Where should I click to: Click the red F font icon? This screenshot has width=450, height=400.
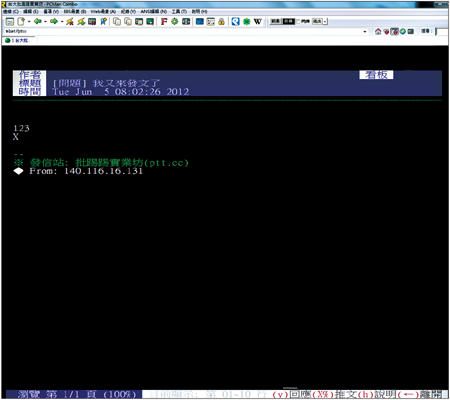point(164,22)
